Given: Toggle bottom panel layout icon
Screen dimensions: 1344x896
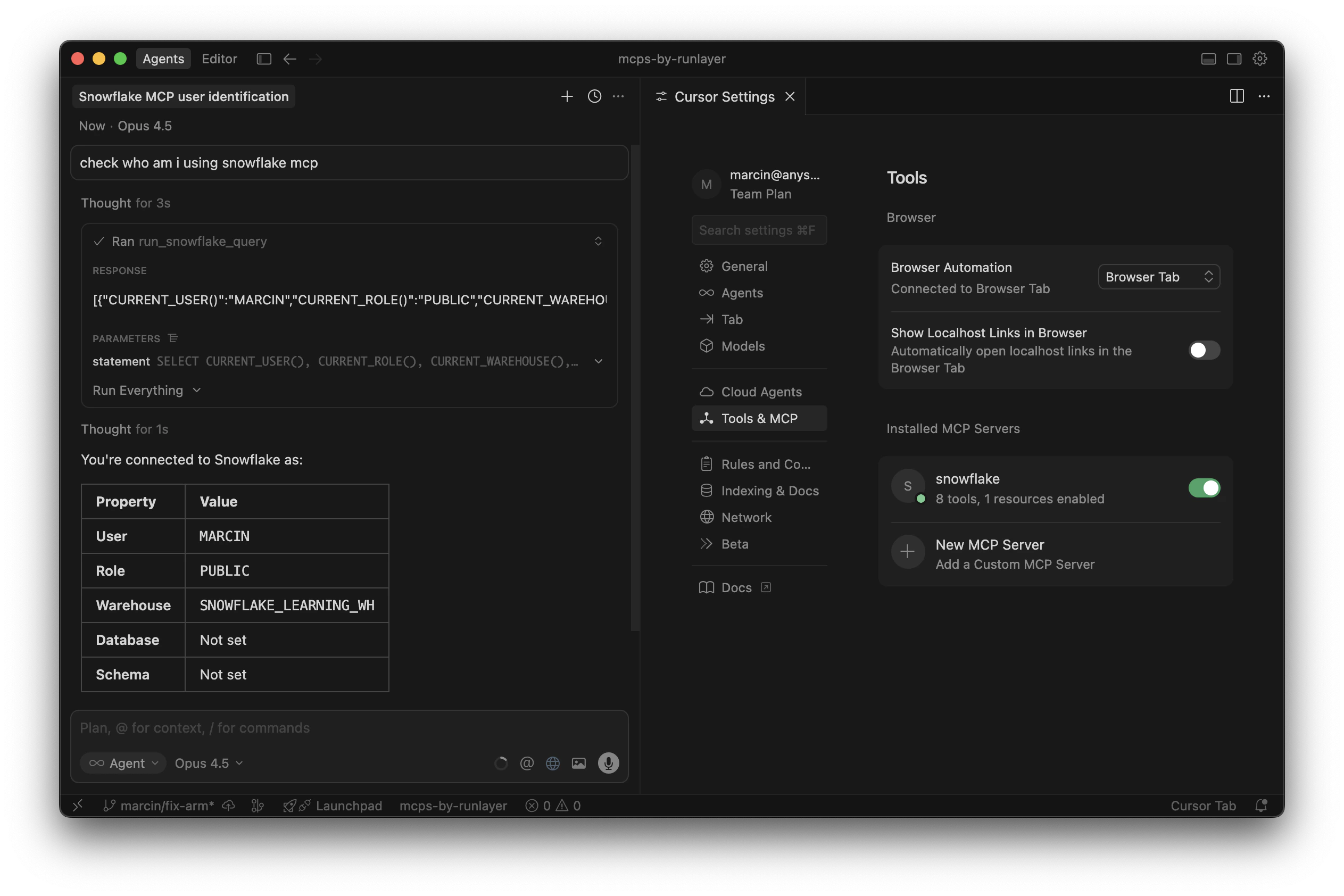Looking at the screenshot, I should [1208, 59].
